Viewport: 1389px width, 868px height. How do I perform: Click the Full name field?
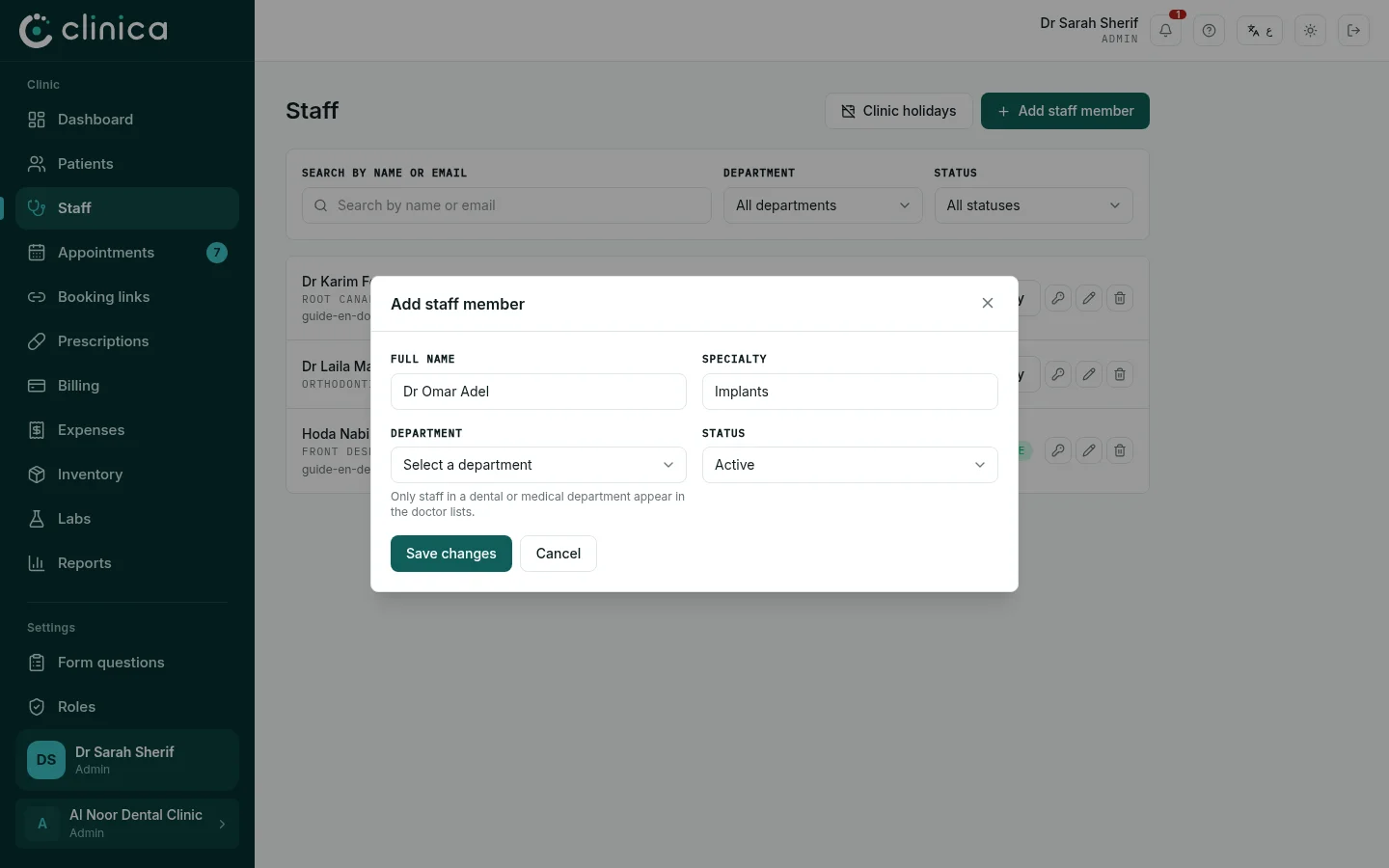point(538,392)
